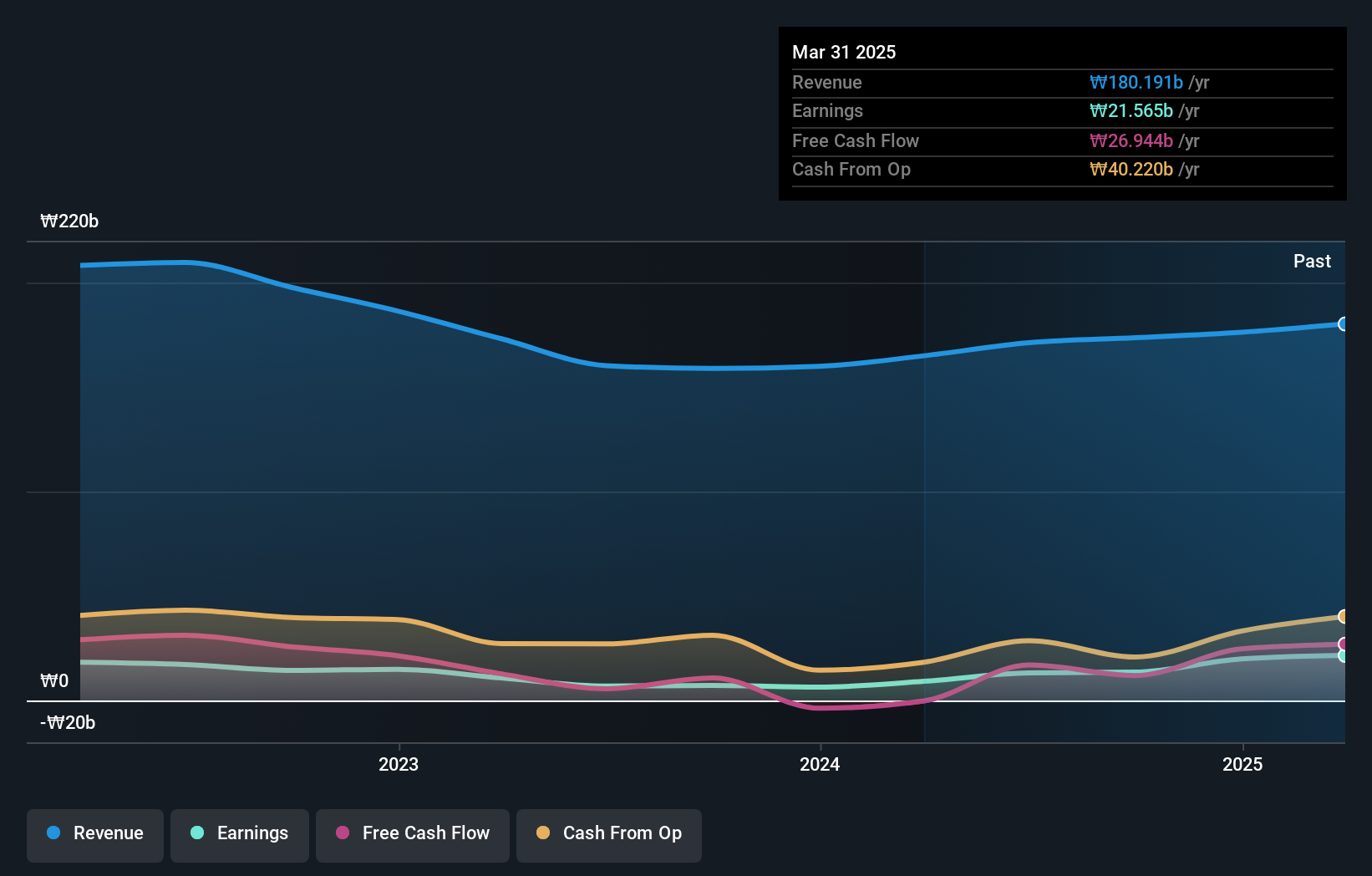Toggle the Free Cash Flow legend button
The image size is (1372, 876).
click(x=413, y=835)
